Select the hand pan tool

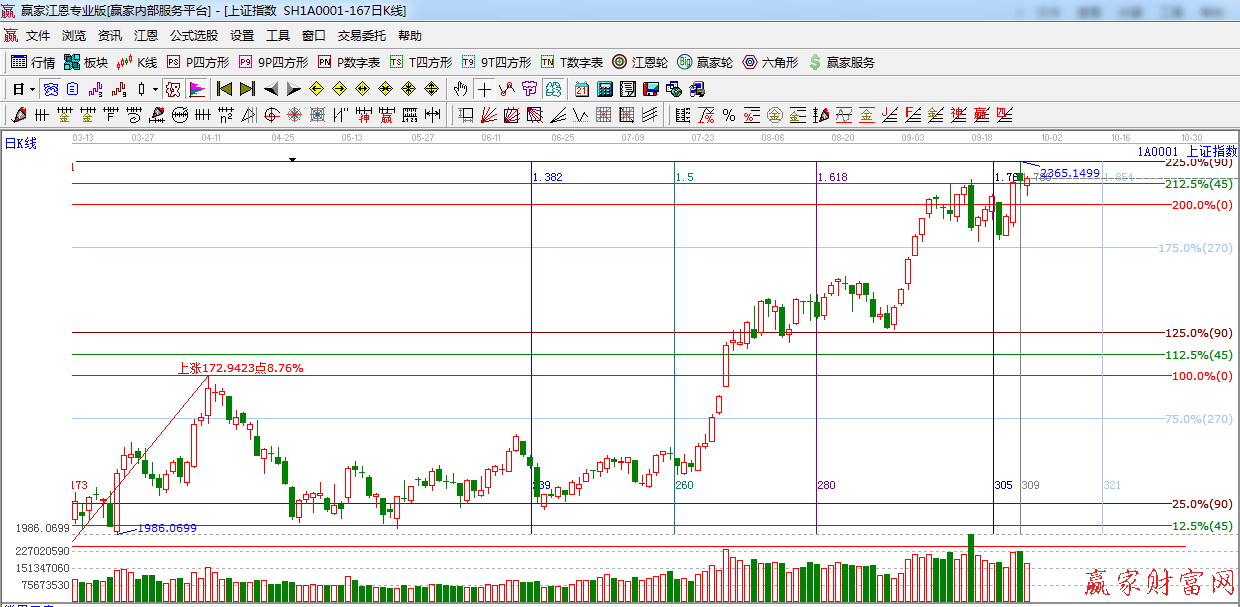[460, 89]
